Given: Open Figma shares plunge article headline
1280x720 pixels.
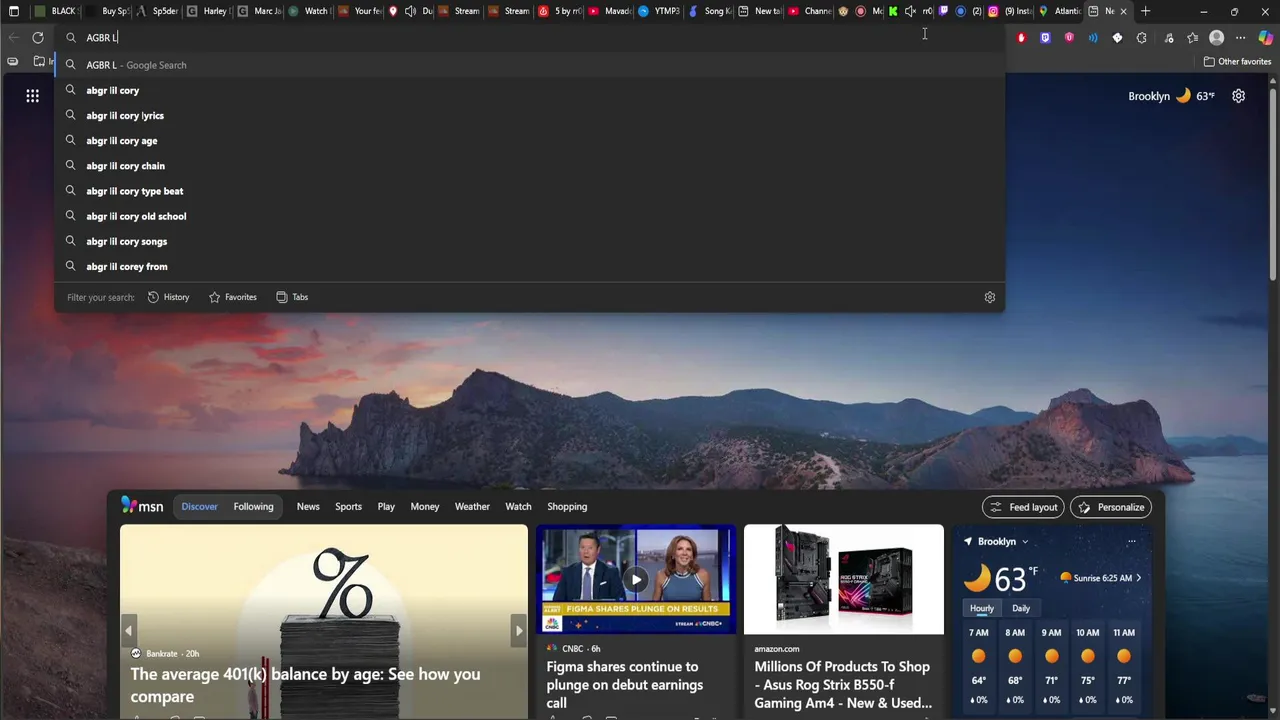Looking at the screenshot, I should tap(625, 685).
